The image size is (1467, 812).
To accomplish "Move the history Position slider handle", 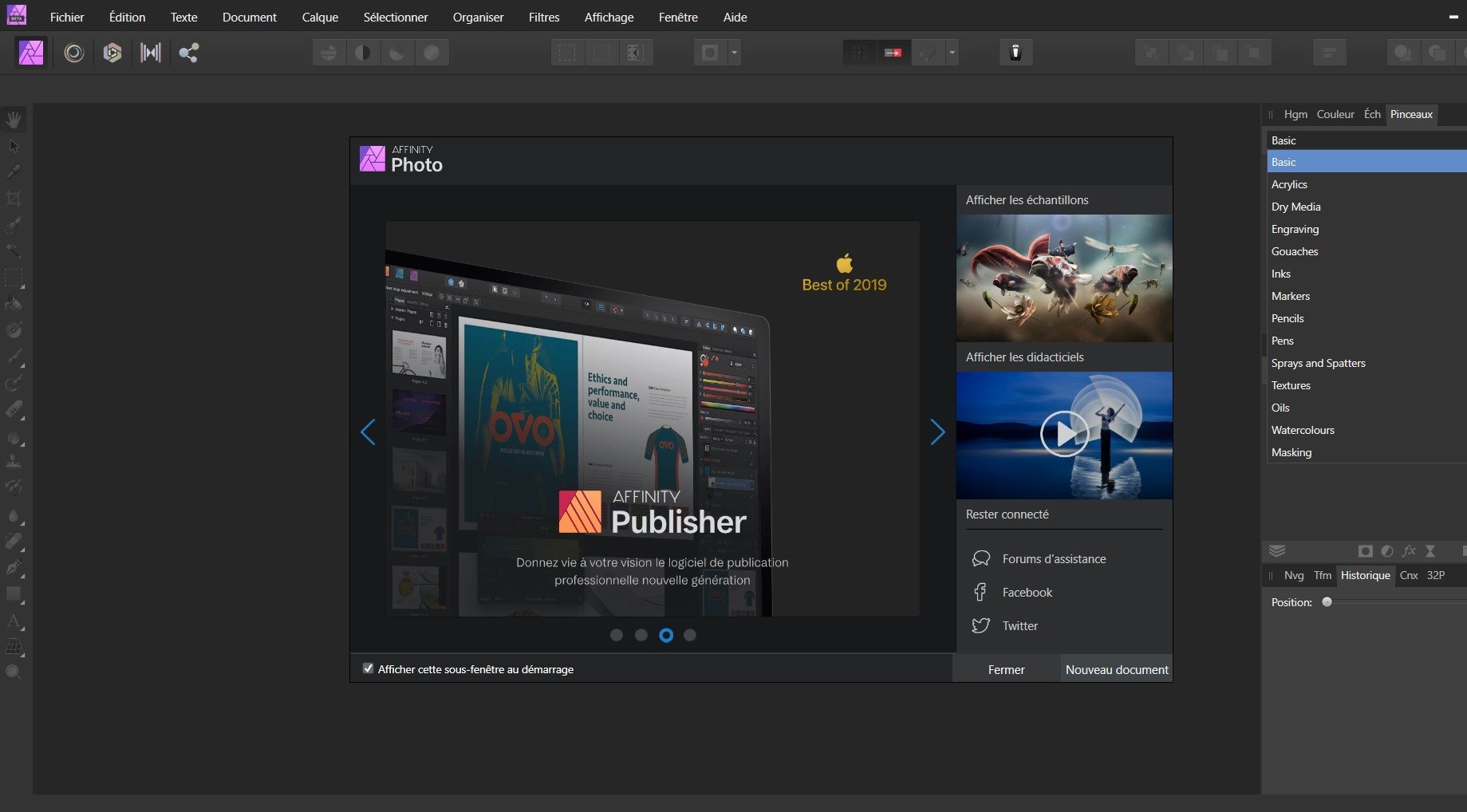I will pyautogui.click(x=1327, y=602).
